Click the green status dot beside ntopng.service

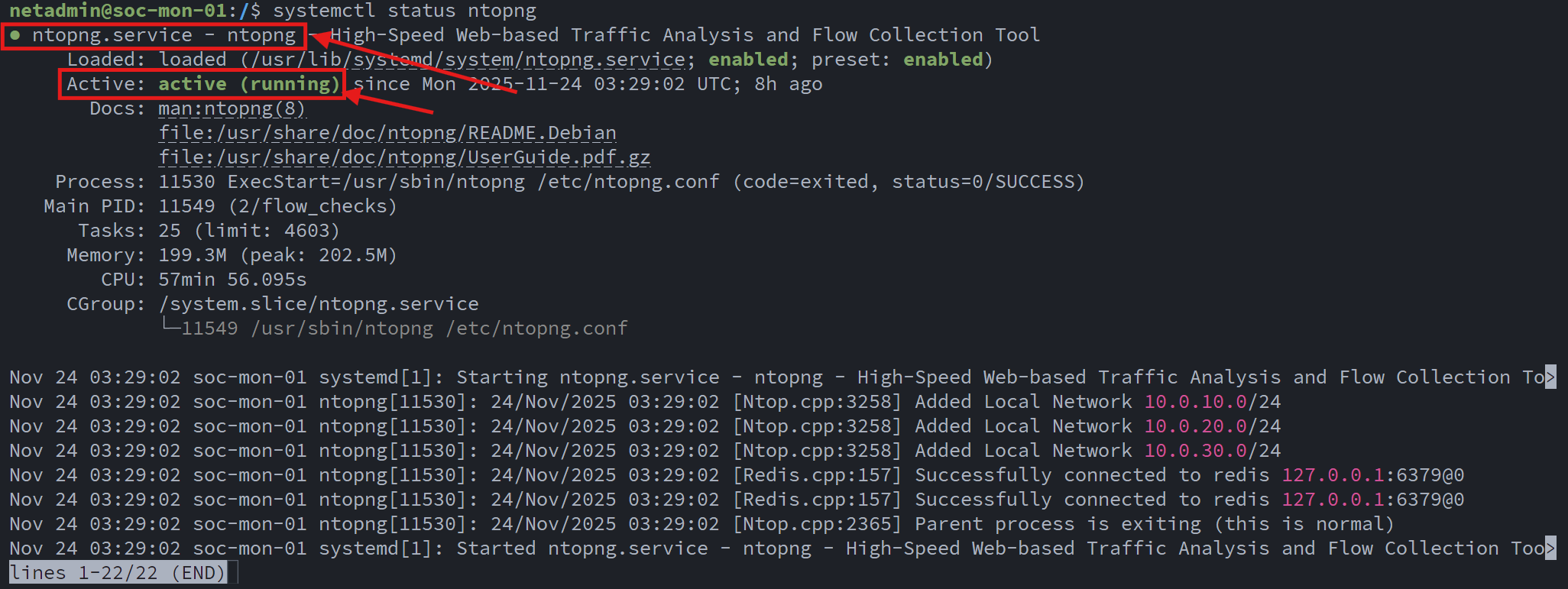[x=15, y=35]
